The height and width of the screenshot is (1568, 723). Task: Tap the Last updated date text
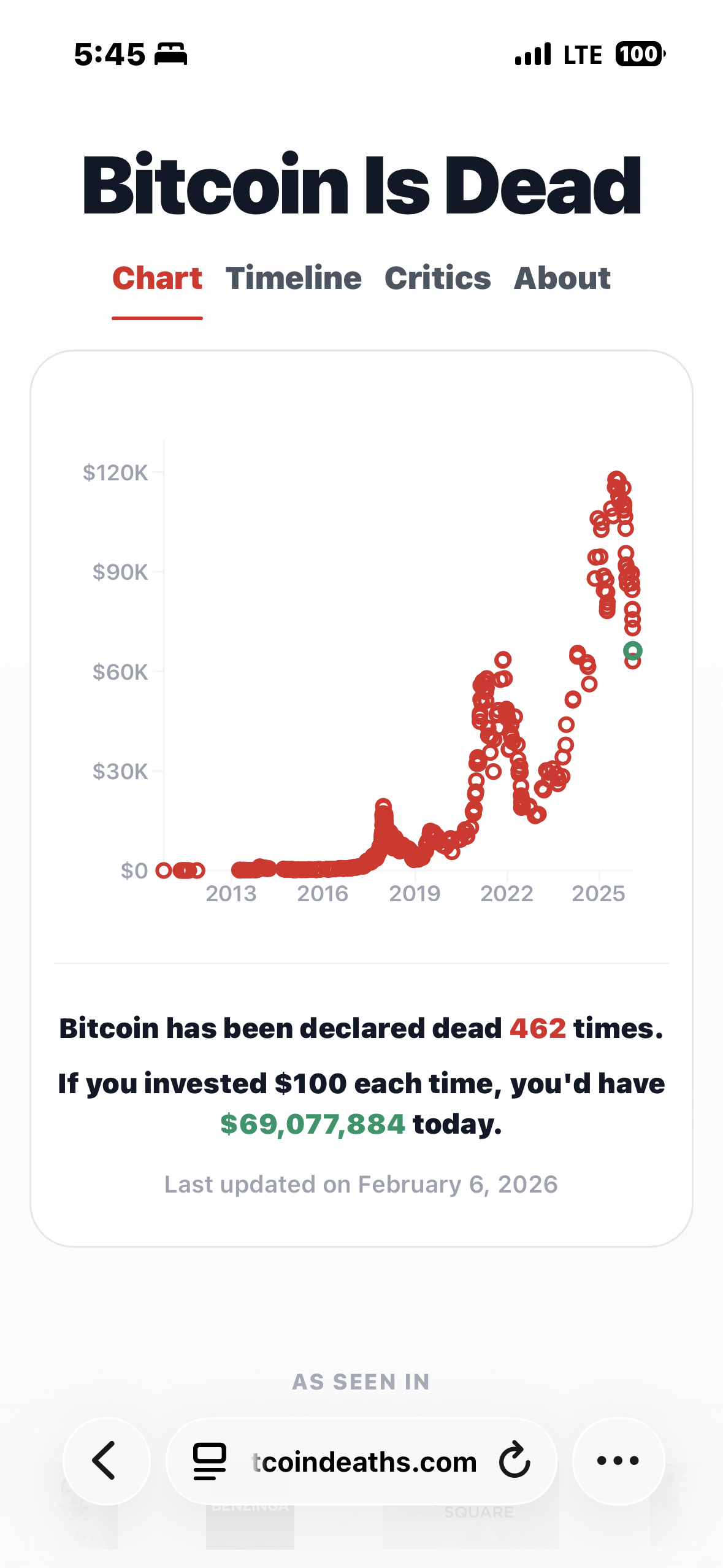(x=361, y=1185)
